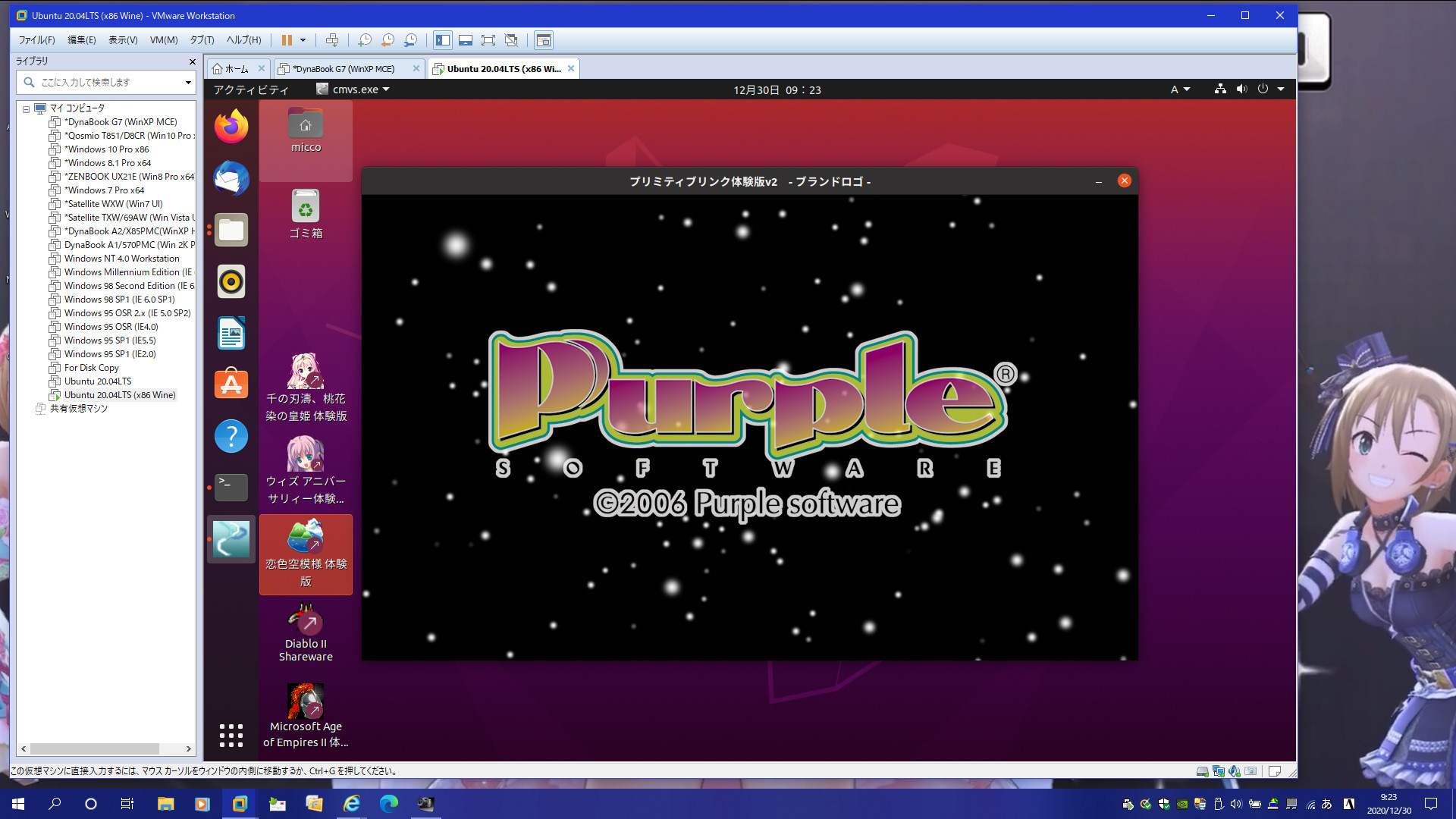The width and height of the screenshot is (1456, 819).
Task: Close the Ubuntu 20.04LTS tab
Action: [x=571, y=68]
